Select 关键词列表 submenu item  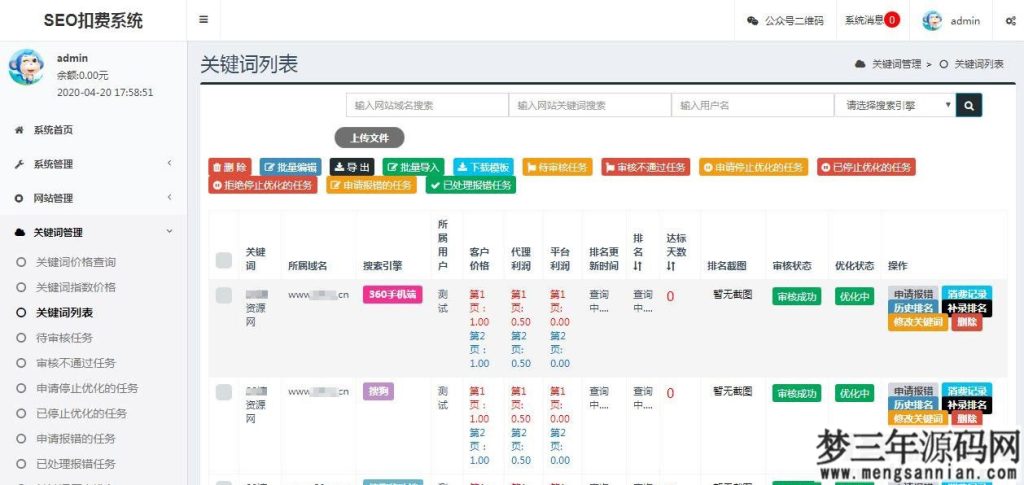64,313
